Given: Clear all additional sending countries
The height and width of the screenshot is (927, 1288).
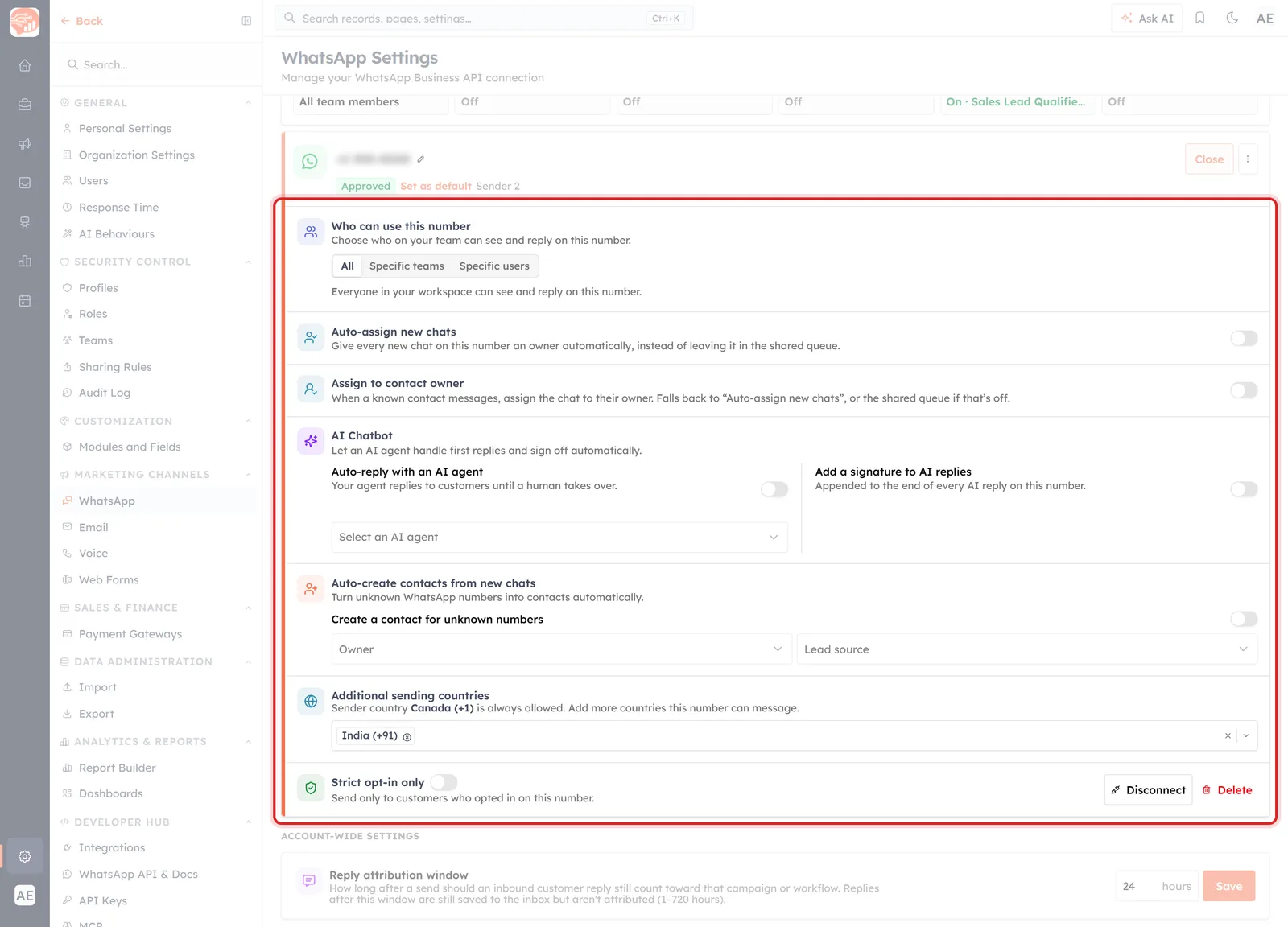Looking at the screenshot, I should [1228, 735].
